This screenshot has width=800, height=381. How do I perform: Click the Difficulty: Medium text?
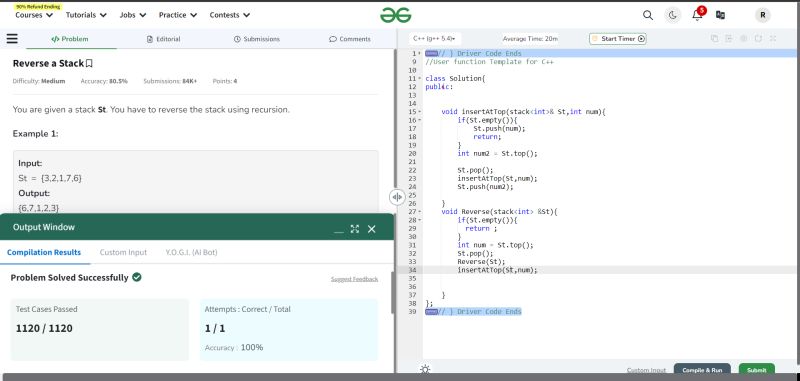39,81
